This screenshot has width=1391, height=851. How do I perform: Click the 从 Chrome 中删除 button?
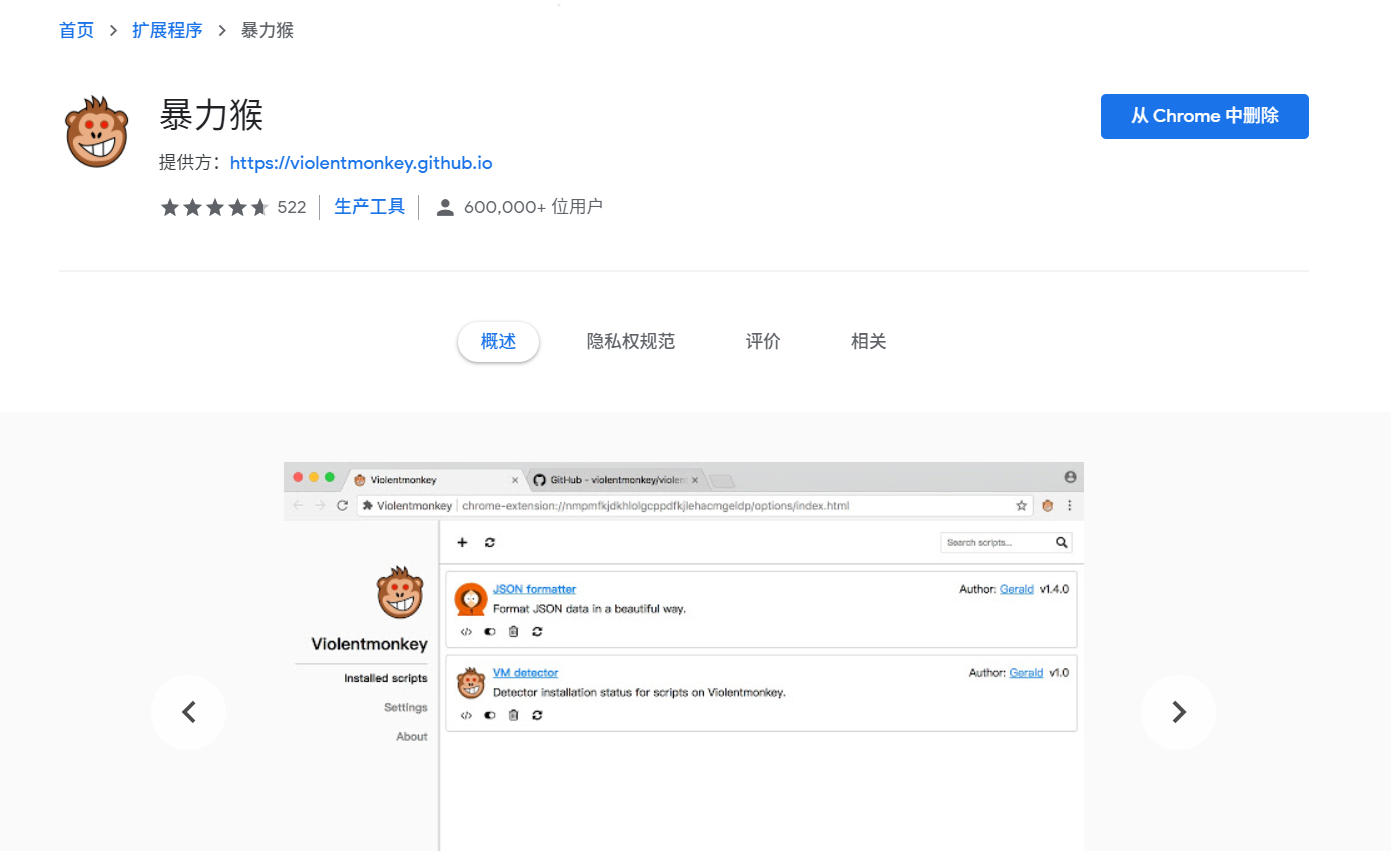pos(1205,116)
